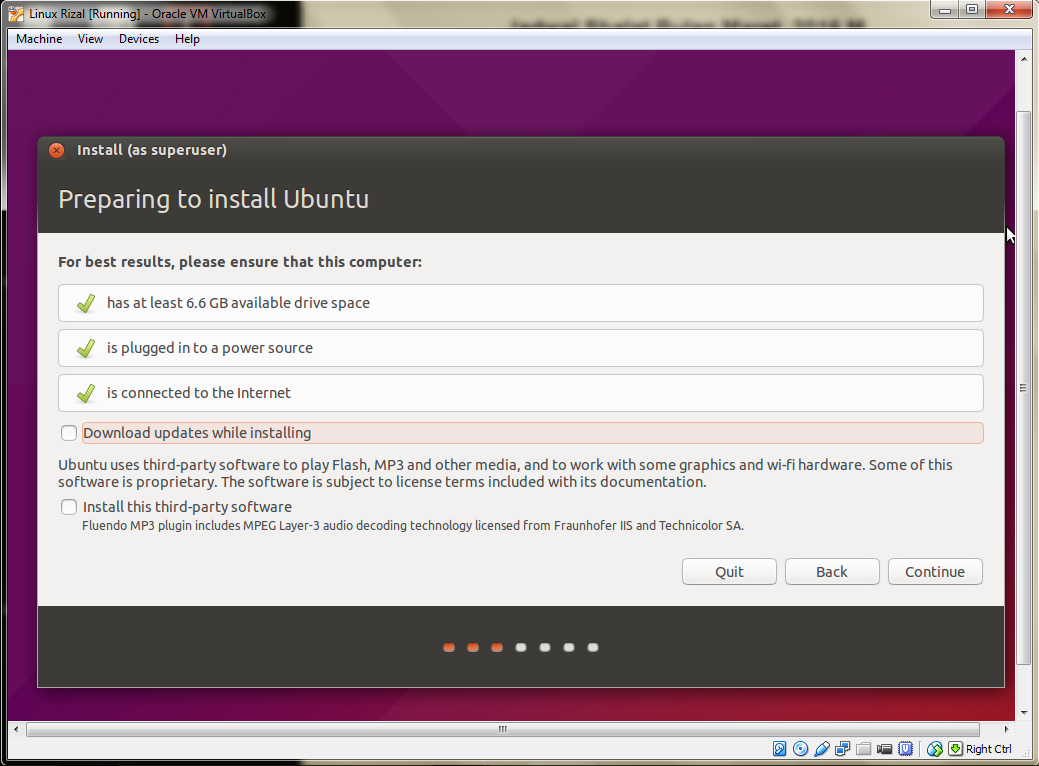Open the shared folders status icon
This screenshot has width=1039, height=766.
point(863,749)
